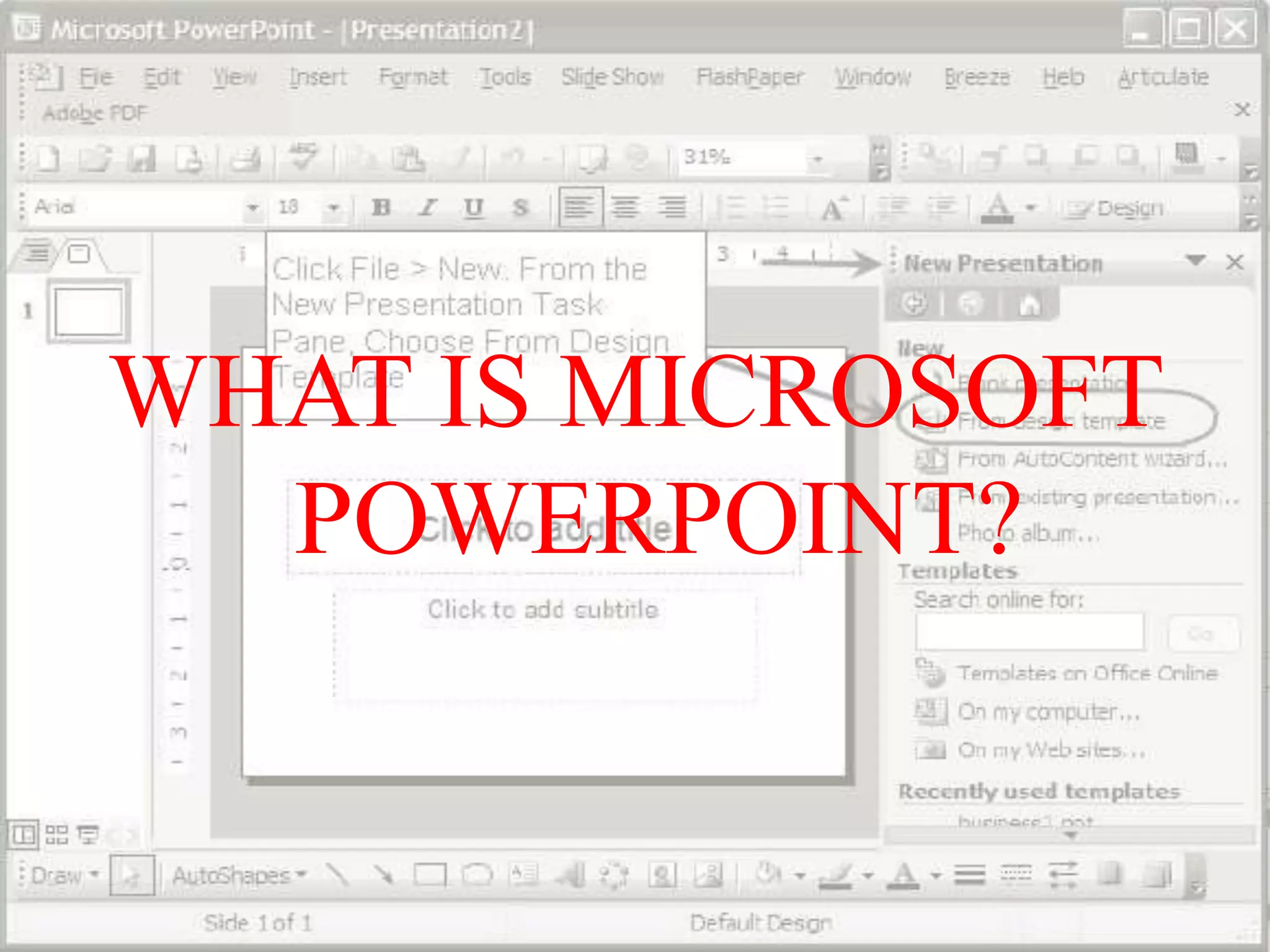The width and height of the screenshot is (1270, 952).
Task: Click From AutoContent wizard link
Action: pyautogui.click(x=1091, y=459)
